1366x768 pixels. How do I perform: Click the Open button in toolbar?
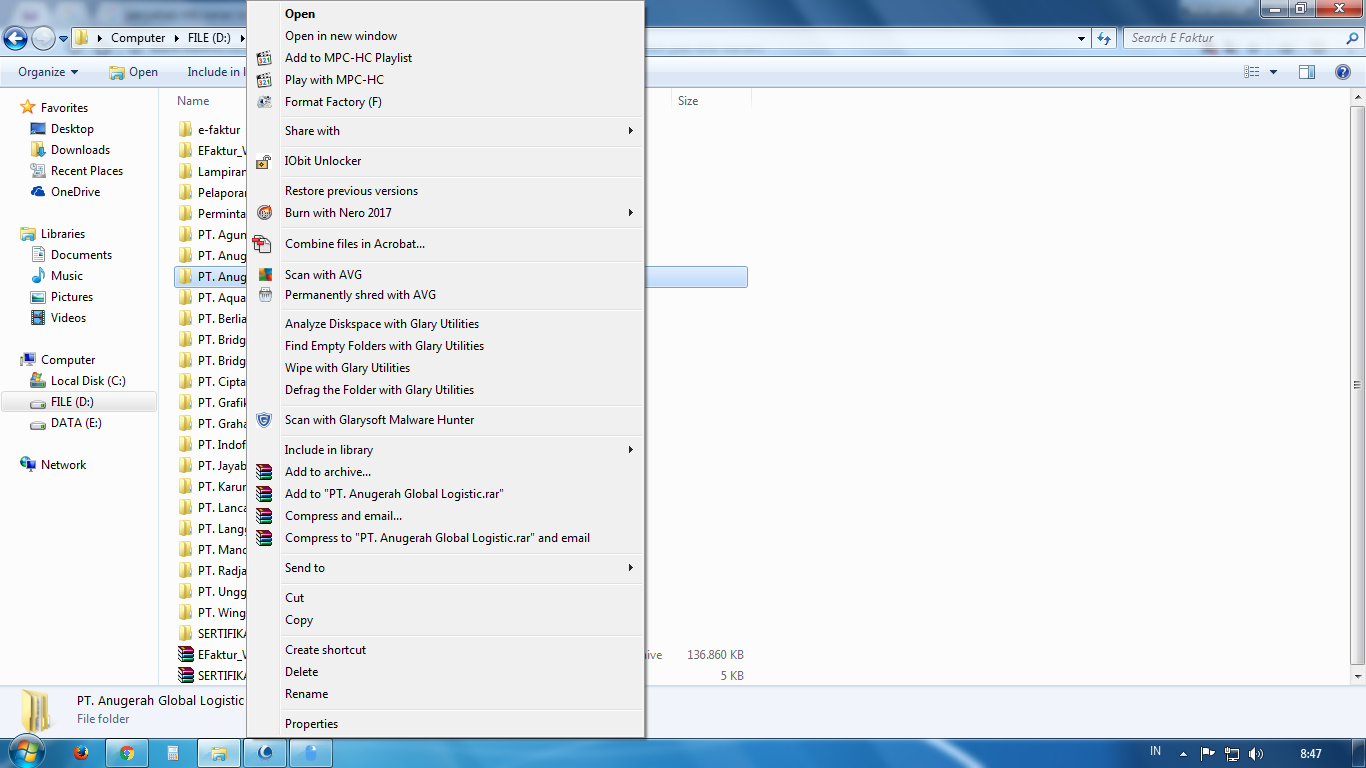134,72
